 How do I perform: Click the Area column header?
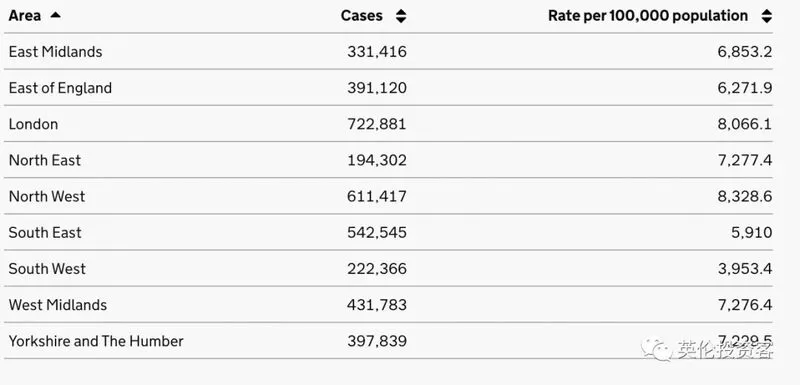tap(24, 16)
